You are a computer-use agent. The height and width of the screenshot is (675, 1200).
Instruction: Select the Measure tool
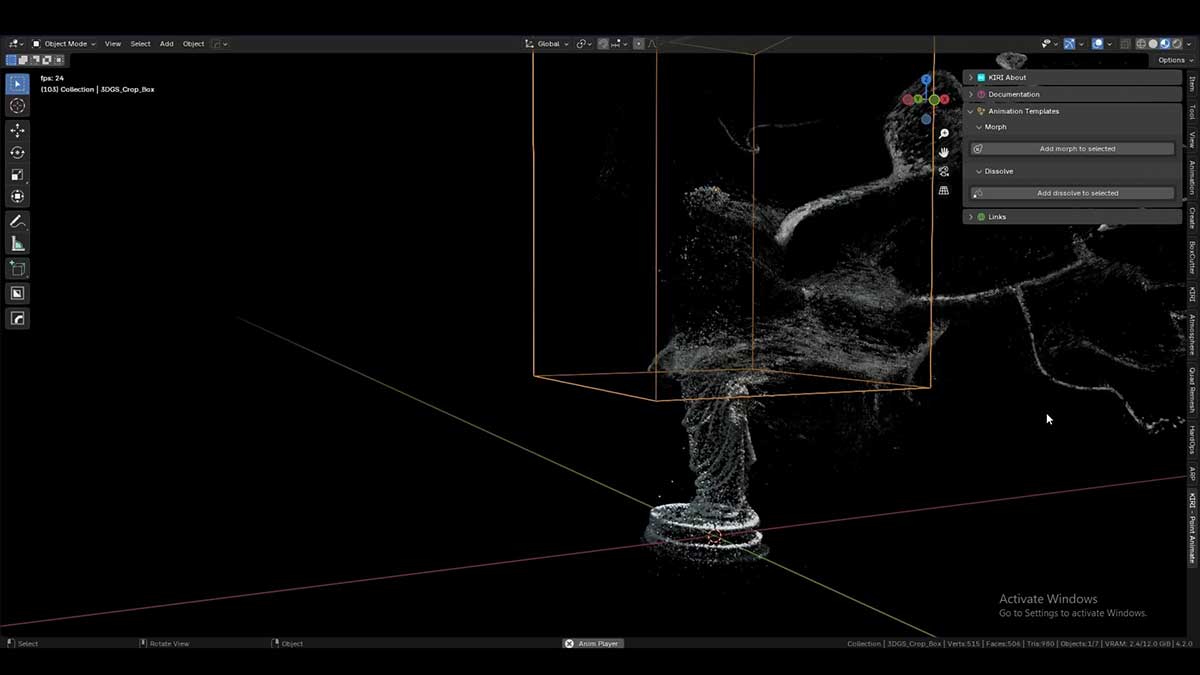[17, 242]
